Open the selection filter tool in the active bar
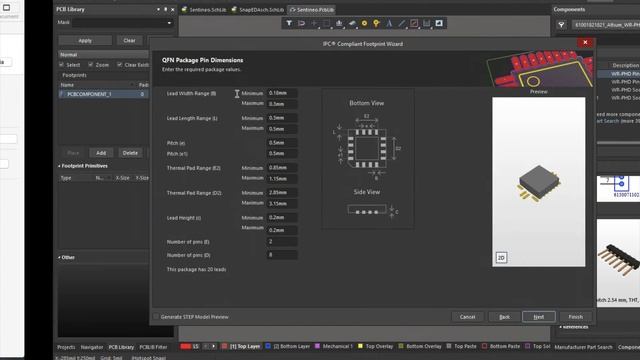 [289, 23]
